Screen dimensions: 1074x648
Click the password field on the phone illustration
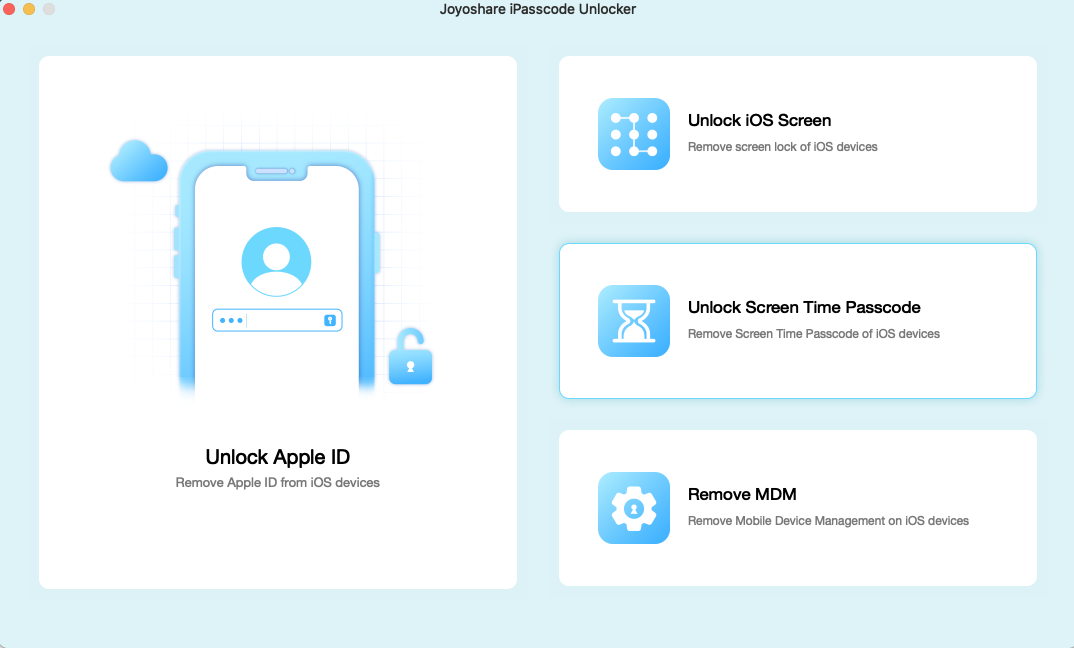(277, 320)
